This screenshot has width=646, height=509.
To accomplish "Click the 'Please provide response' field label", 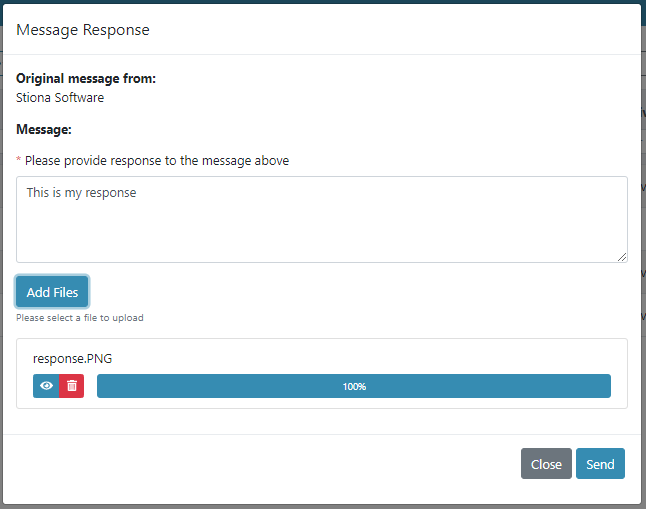I will coord(157,160).
